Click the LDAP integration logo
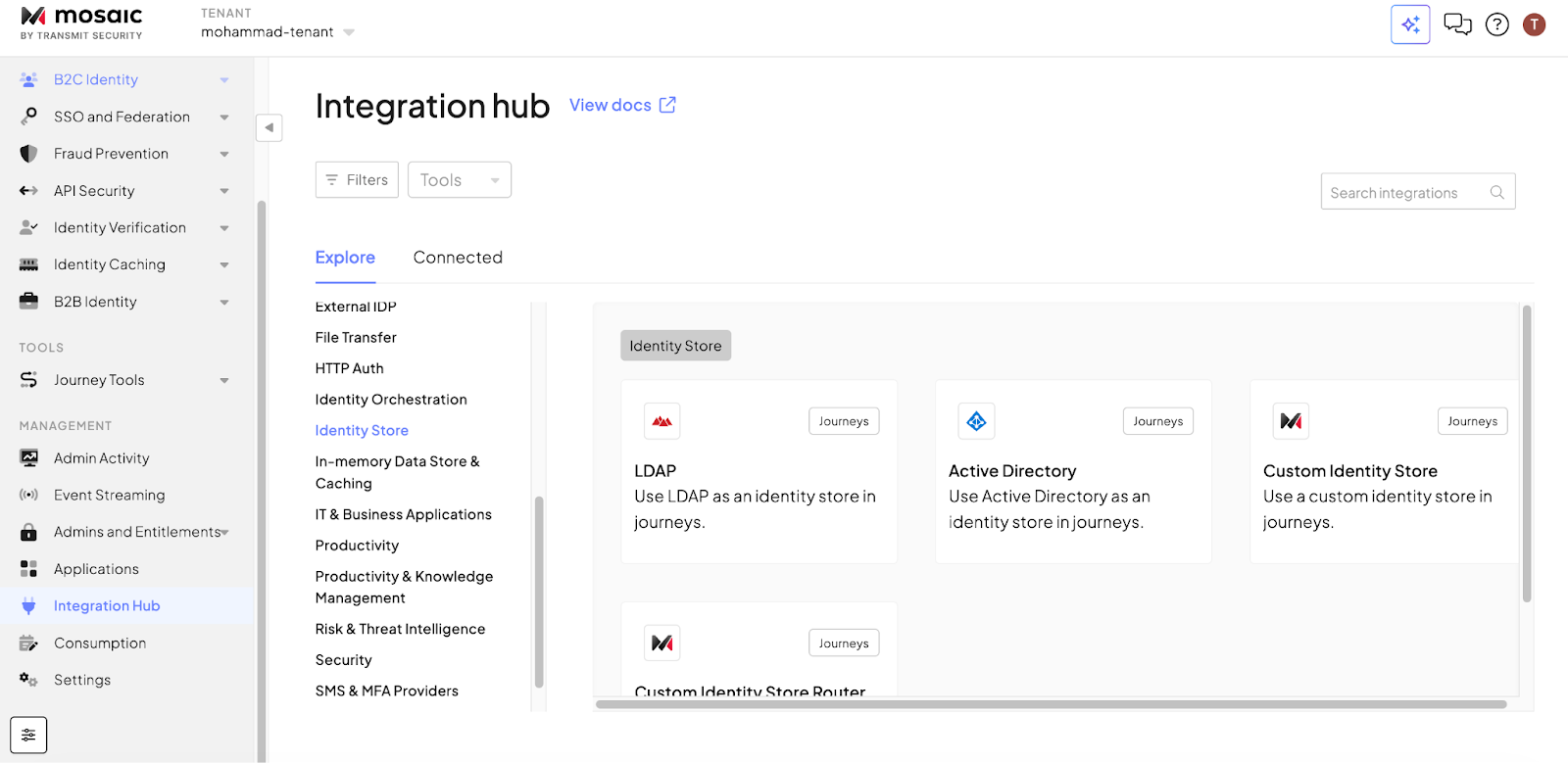The width and height of the screenshot is (1568, 763). pyautogui.click(x=662, y=421)
